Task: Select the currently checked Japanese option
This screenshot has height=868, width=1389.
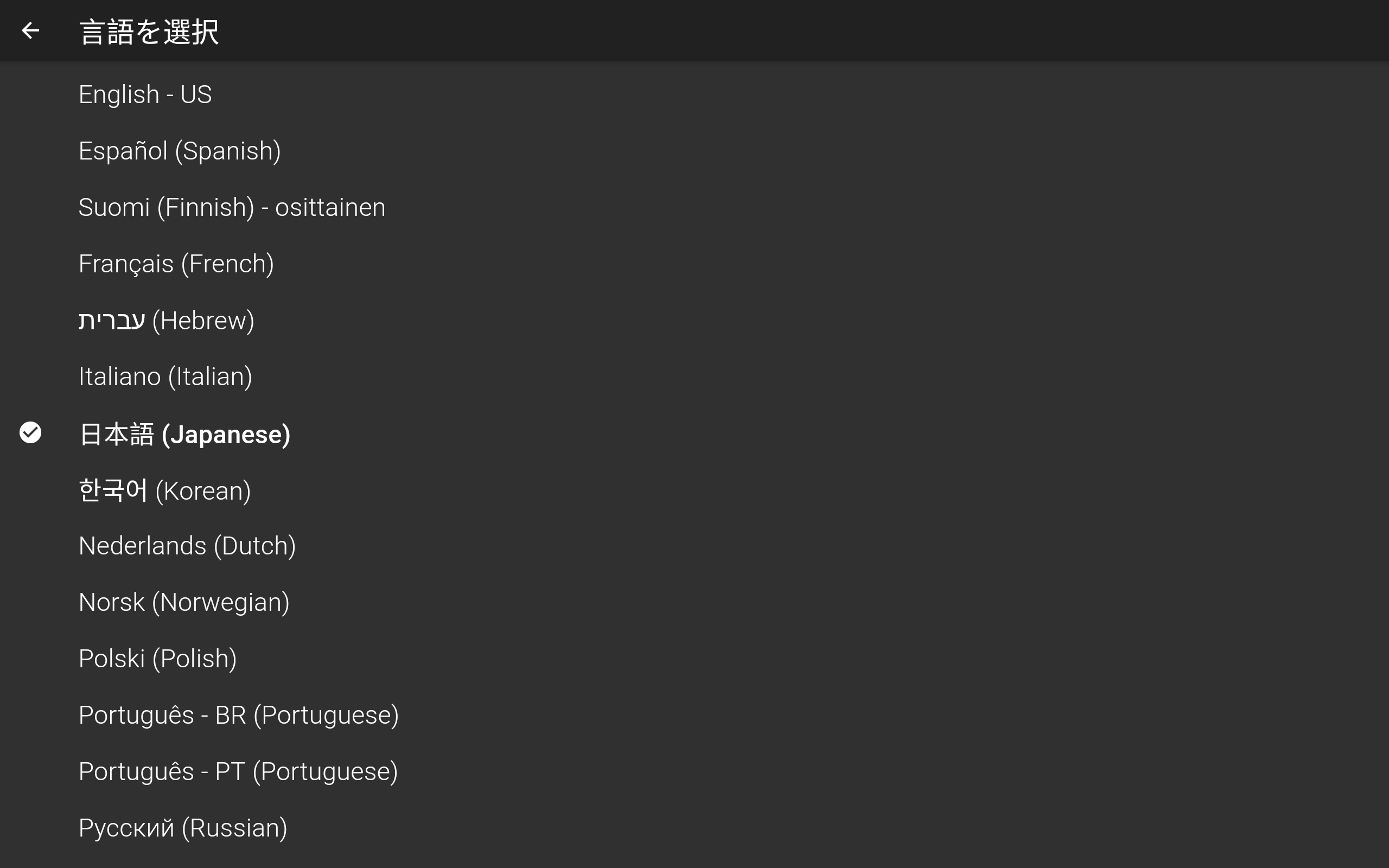Action: tap(694, 433)
